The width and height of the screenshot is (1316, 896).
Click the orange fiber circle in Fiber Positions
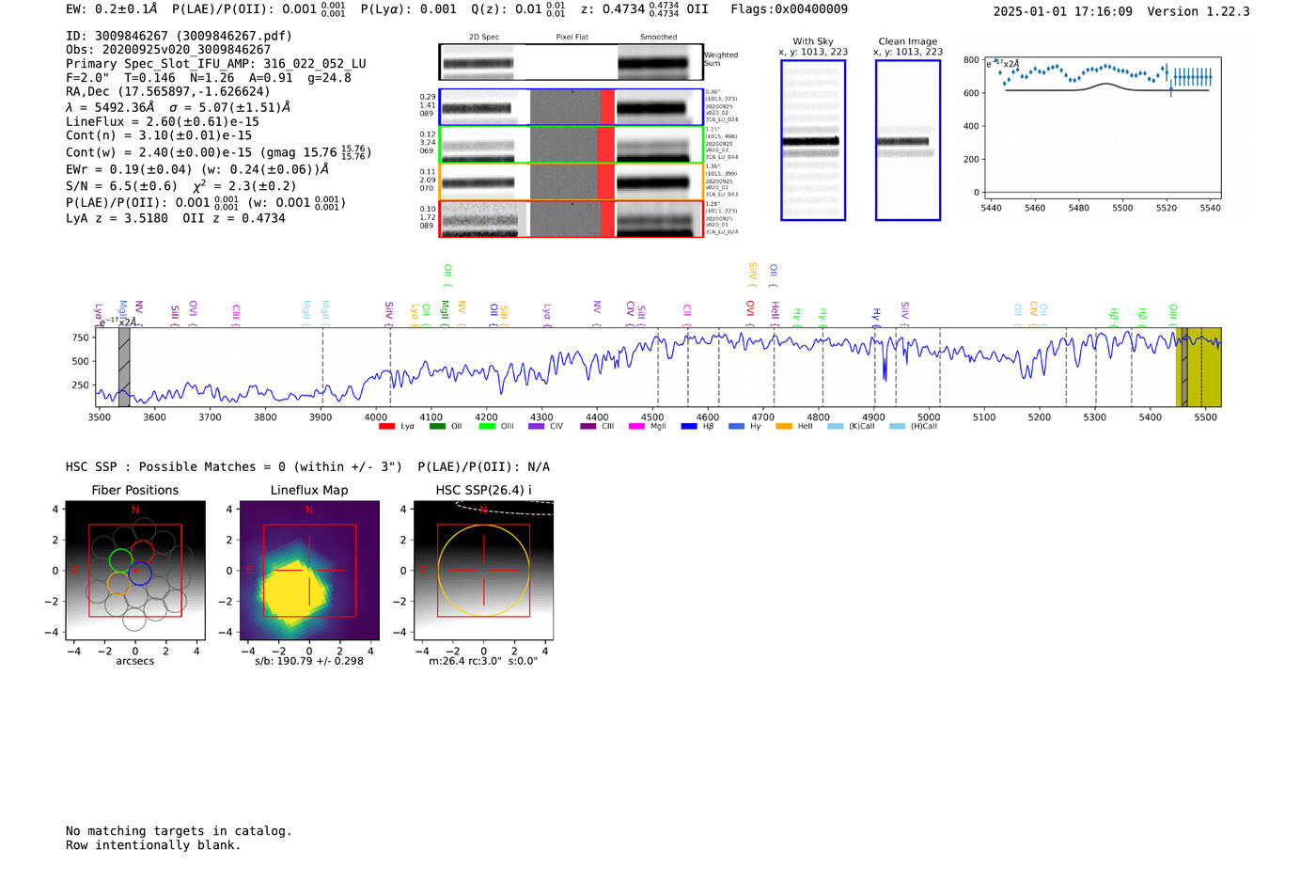click(118, 583)
